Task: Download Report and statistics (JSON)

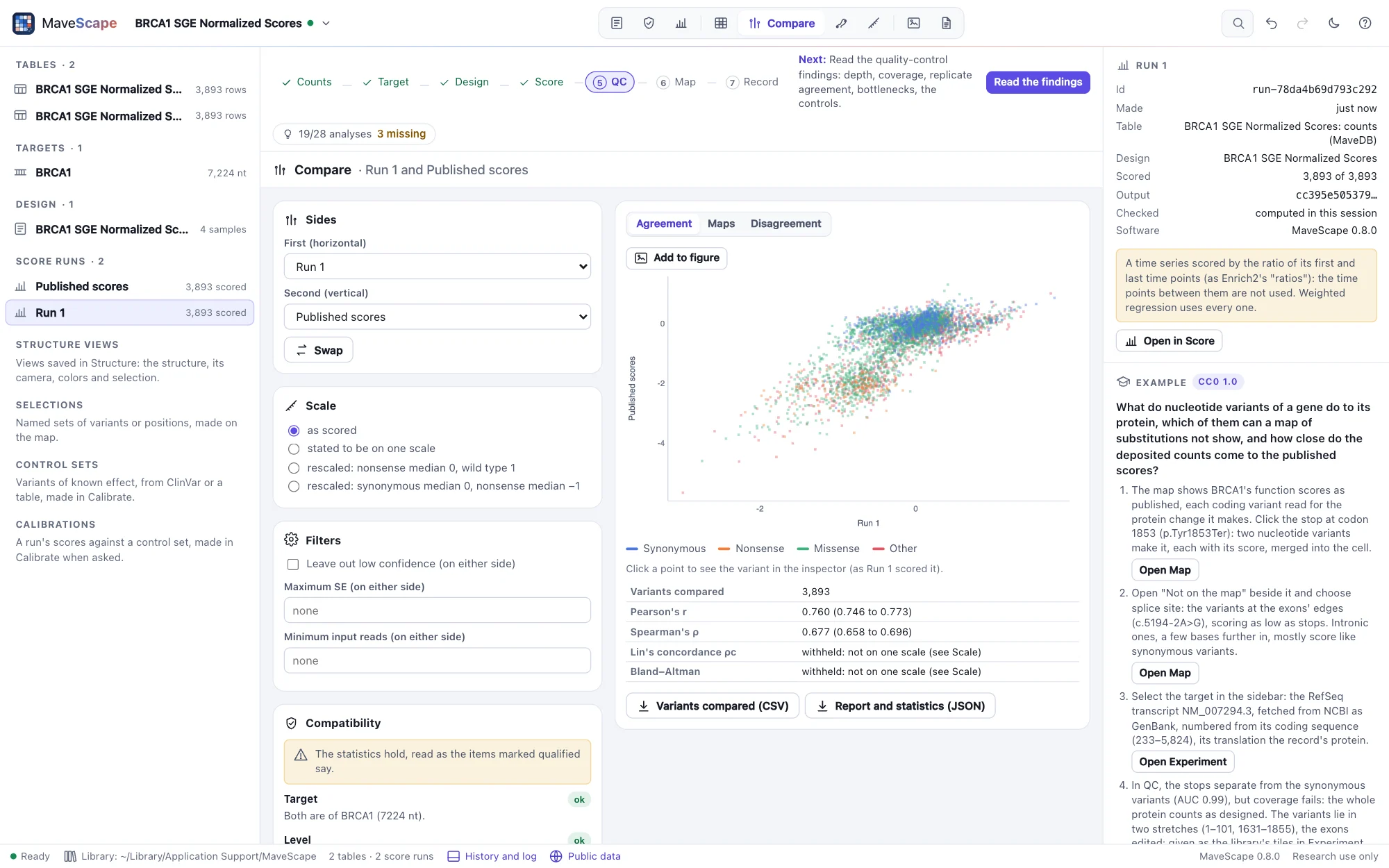Action: 900,706
